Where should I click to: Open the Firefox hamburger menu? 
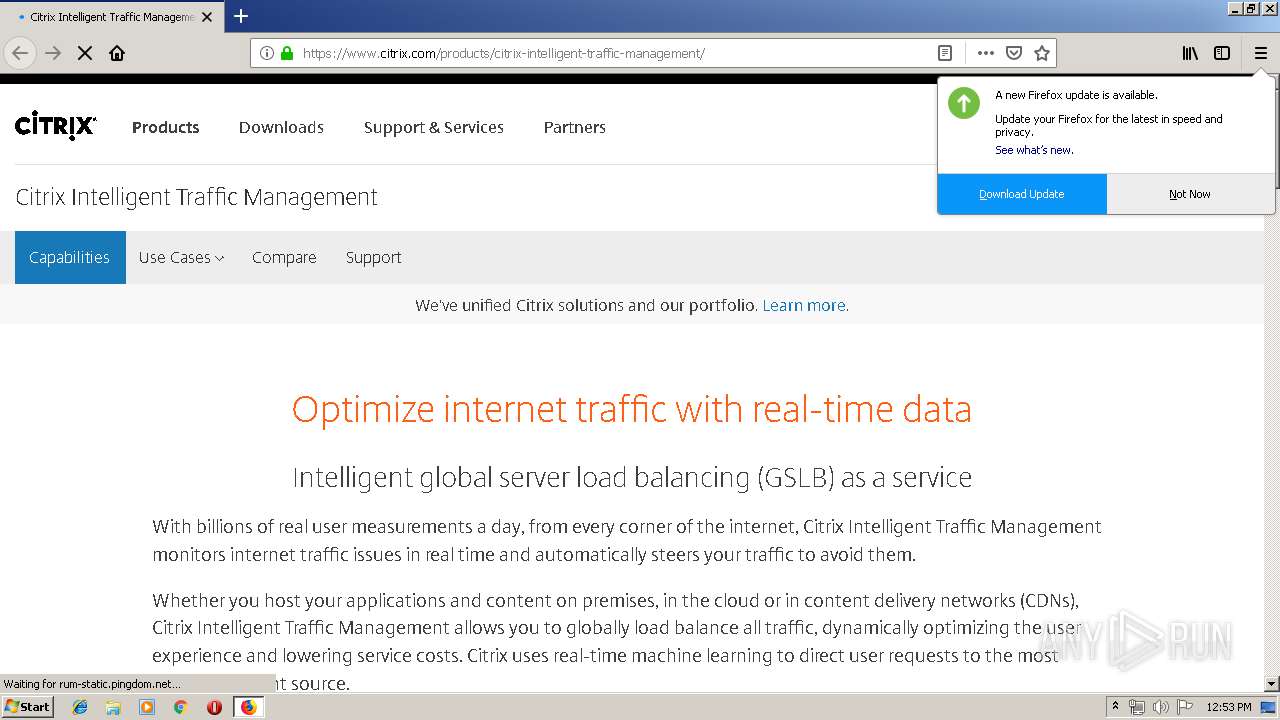click(1261, 53)
